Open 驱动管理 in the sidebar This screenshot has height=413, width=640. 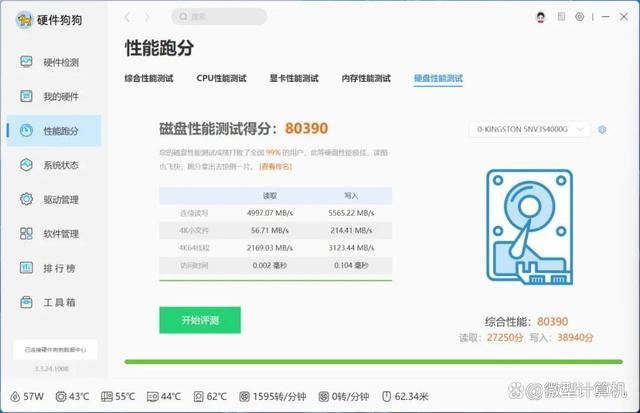[x=59, y=200]
